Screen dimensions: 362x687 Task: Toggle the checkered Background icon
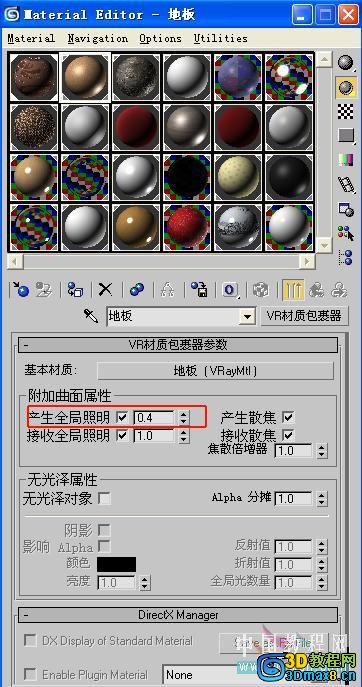point(346,111)
